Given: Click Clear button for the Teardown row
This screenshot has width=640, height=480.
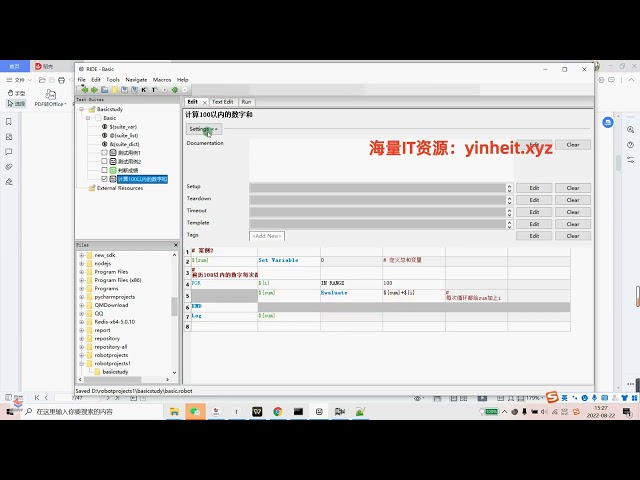Looking at the screenshot, I should [x=573, y=200].
